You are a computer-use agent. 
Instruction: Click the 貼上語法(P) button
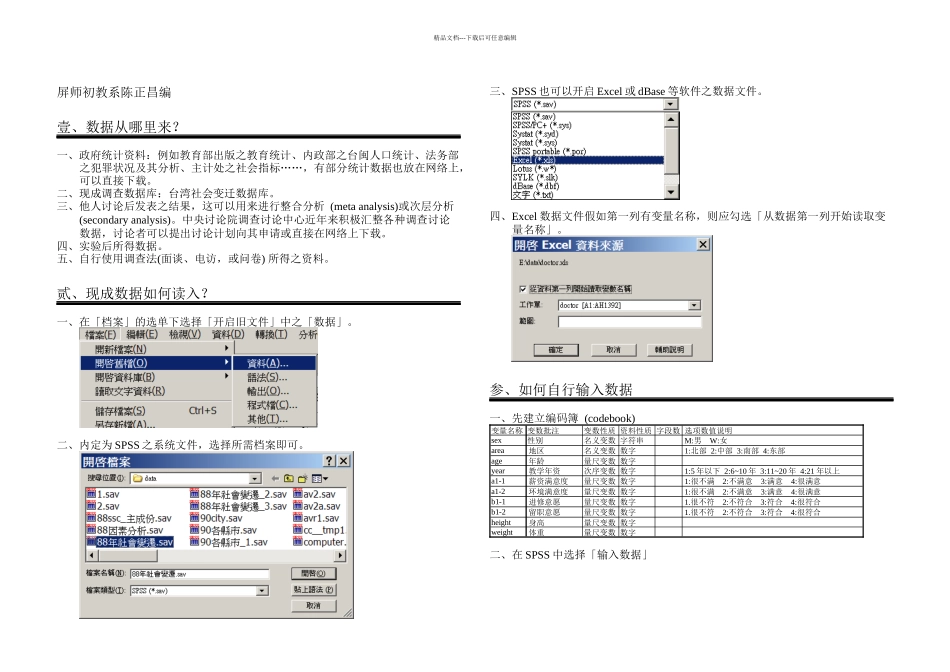coord(313,590)
